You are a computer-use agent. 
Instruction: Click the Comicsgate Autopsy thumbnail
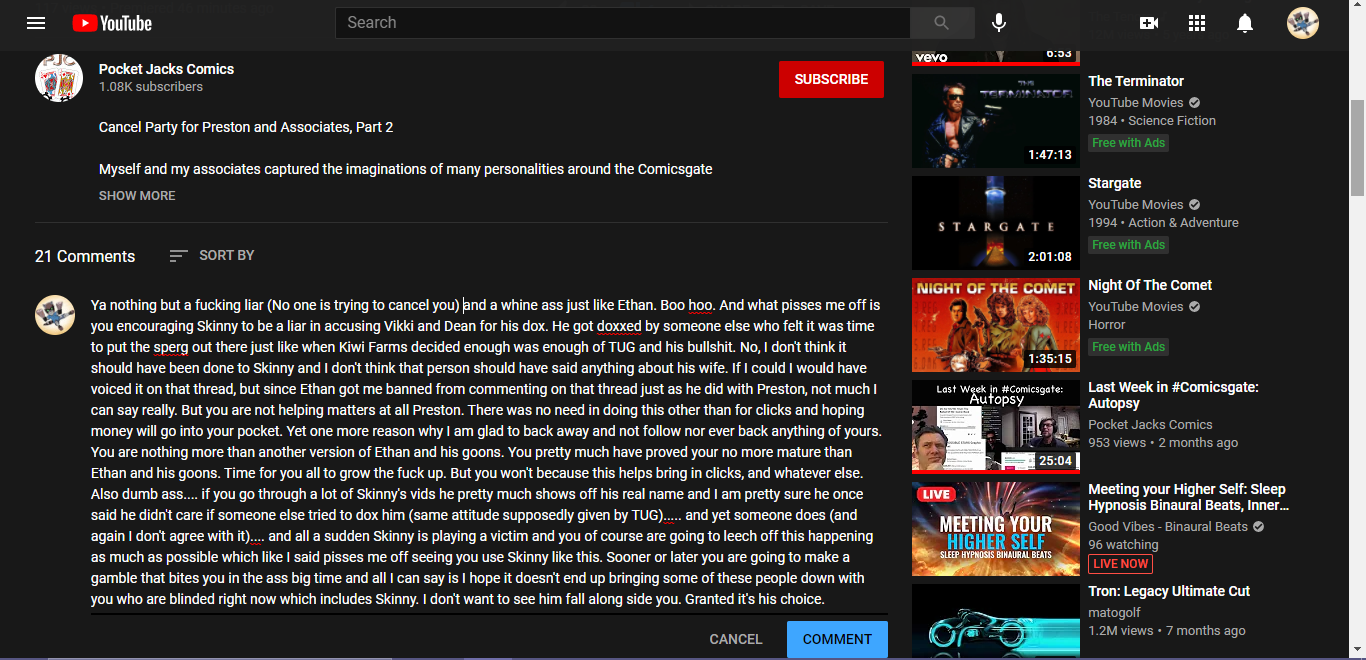(x=996, y=427)
